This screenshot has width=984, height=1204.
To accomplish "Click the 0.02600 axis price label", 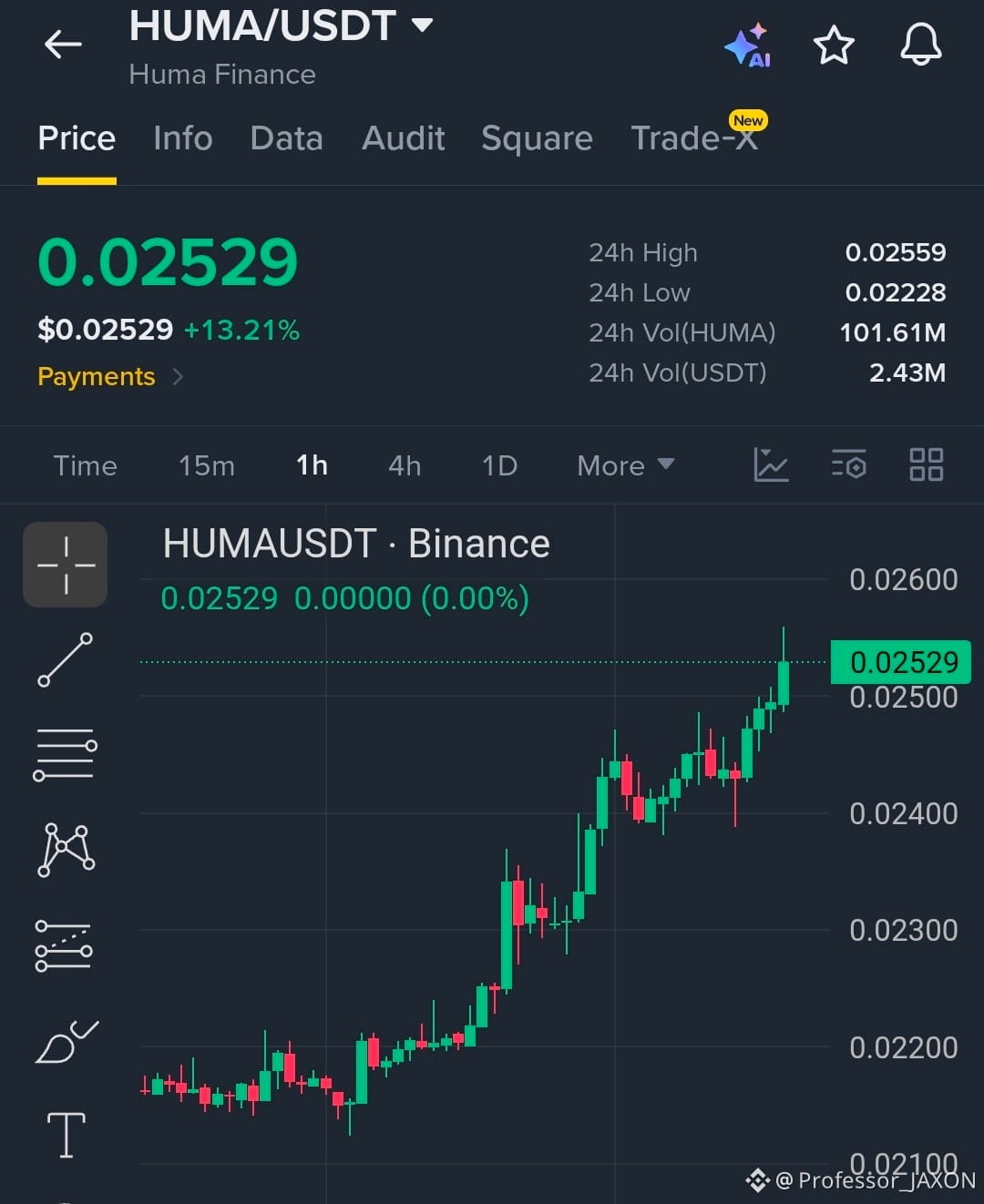I will [x=904, y=579].
